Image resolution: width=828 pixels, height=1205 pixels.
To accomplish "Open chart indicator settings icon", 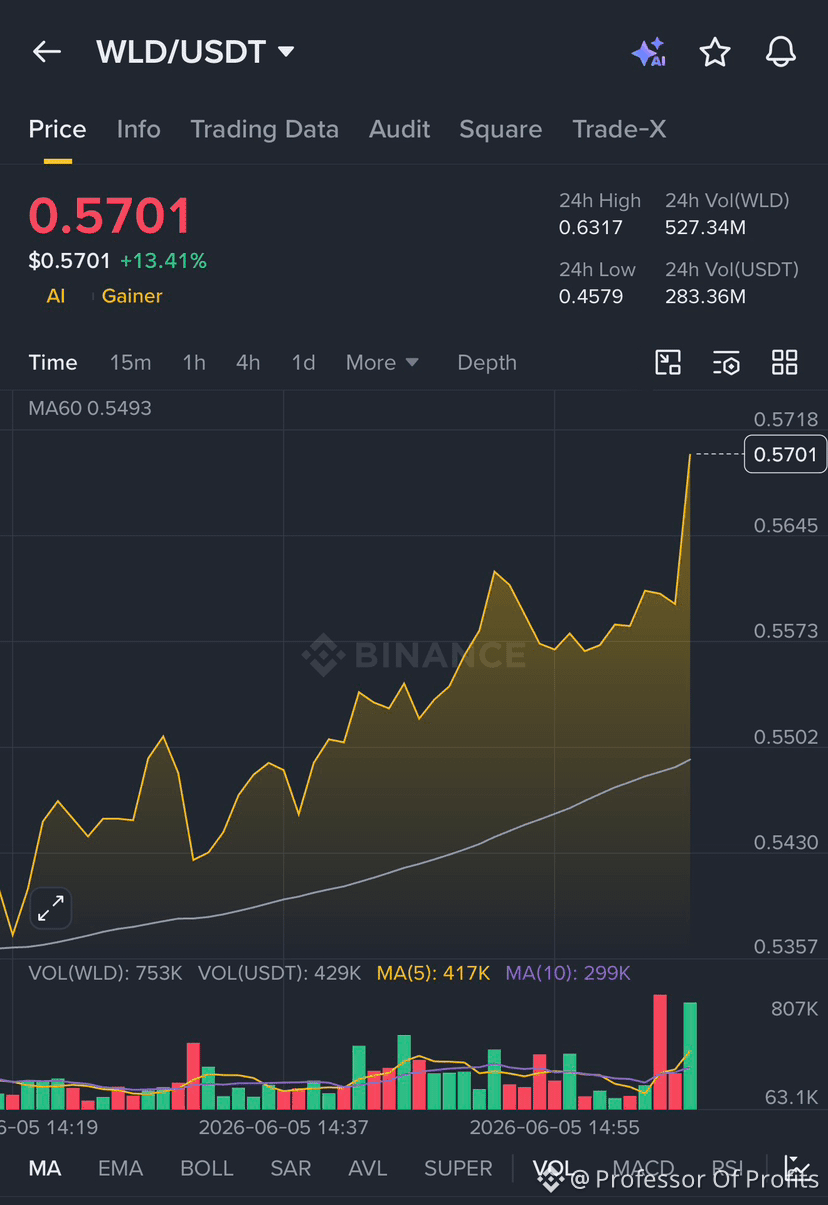I will coord(726,362).
